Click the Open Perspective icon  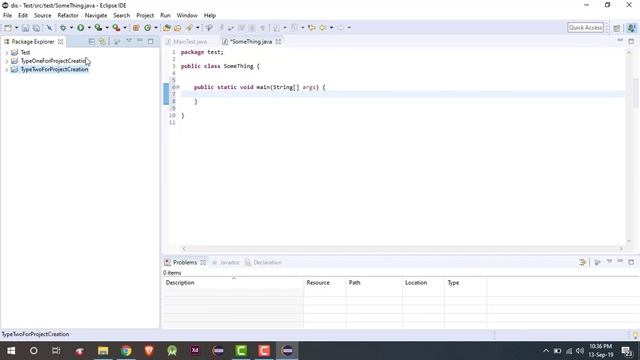click(617, 28)
